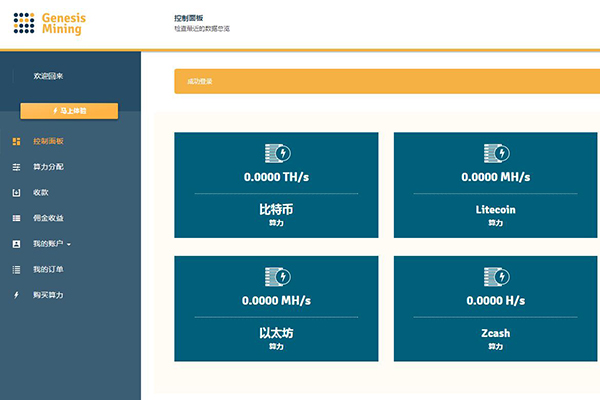Click the 我的订单 list icon

[16, 270]
